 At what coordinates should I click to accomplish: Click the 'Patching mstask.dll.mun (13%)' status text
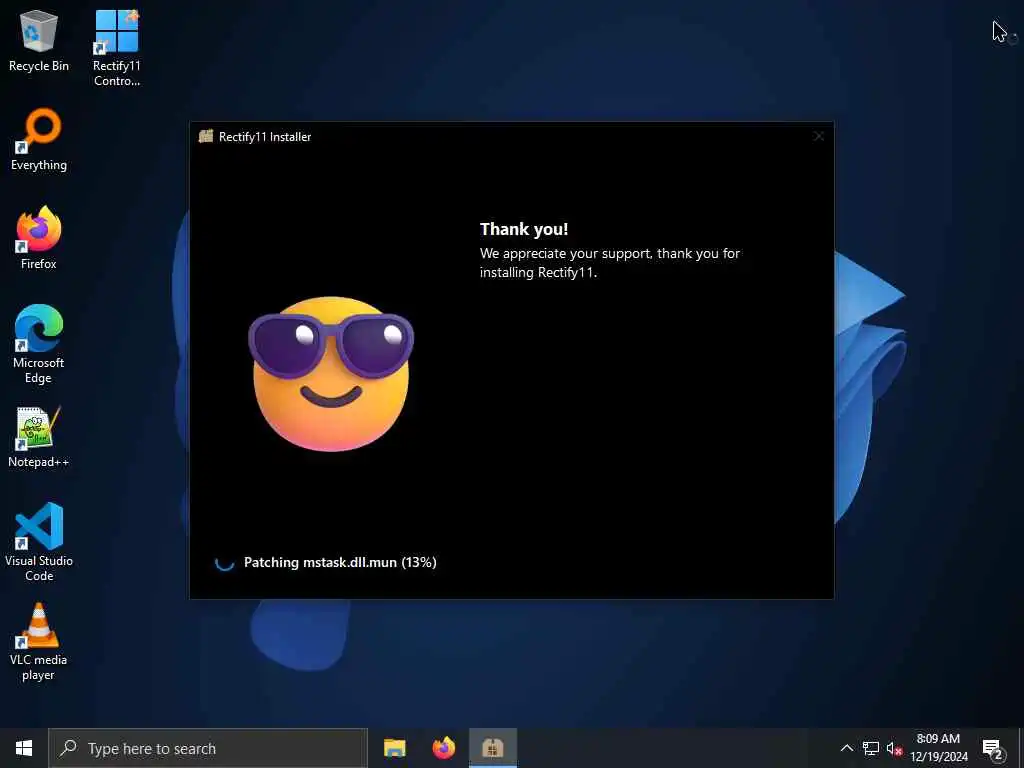click(340, 562)
